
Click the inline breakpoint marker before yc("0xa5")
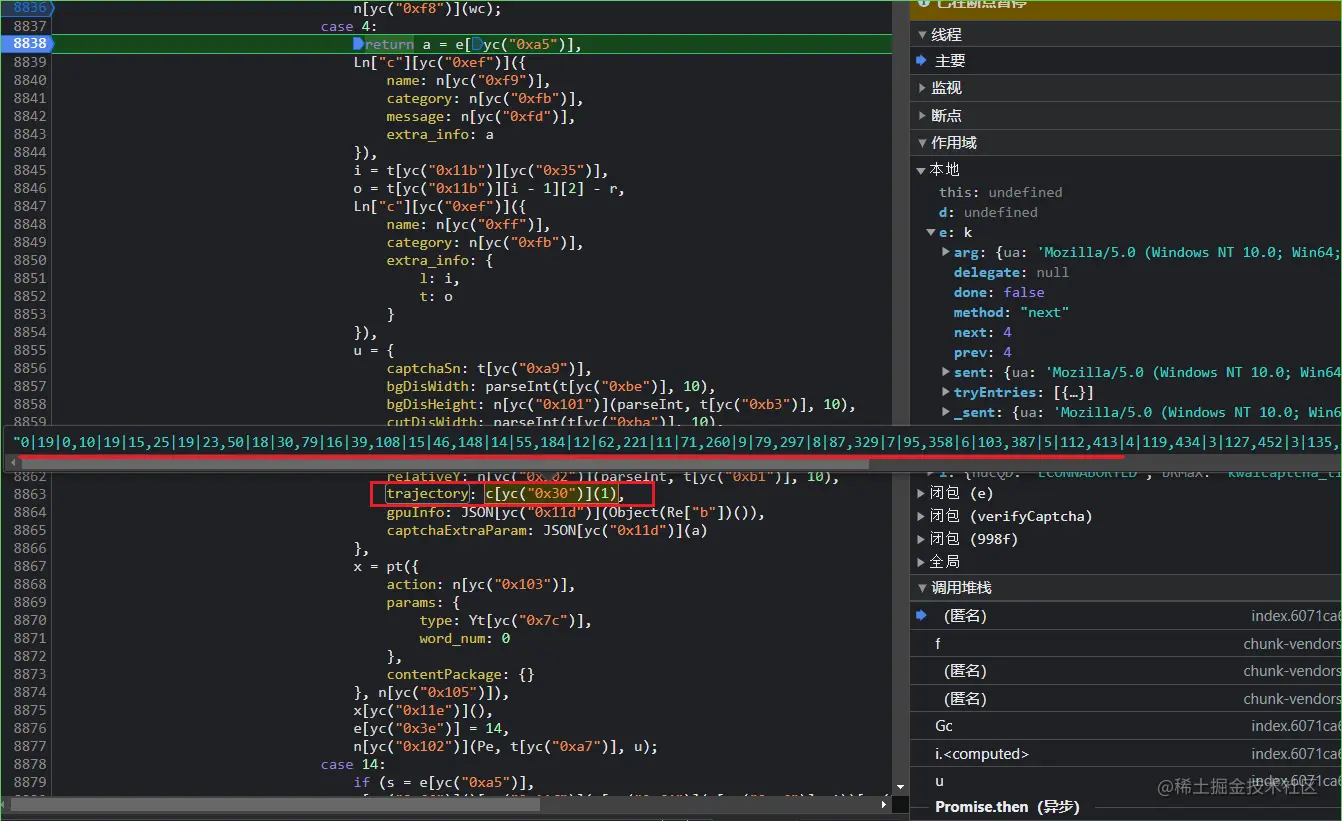(x=477, y=44)
